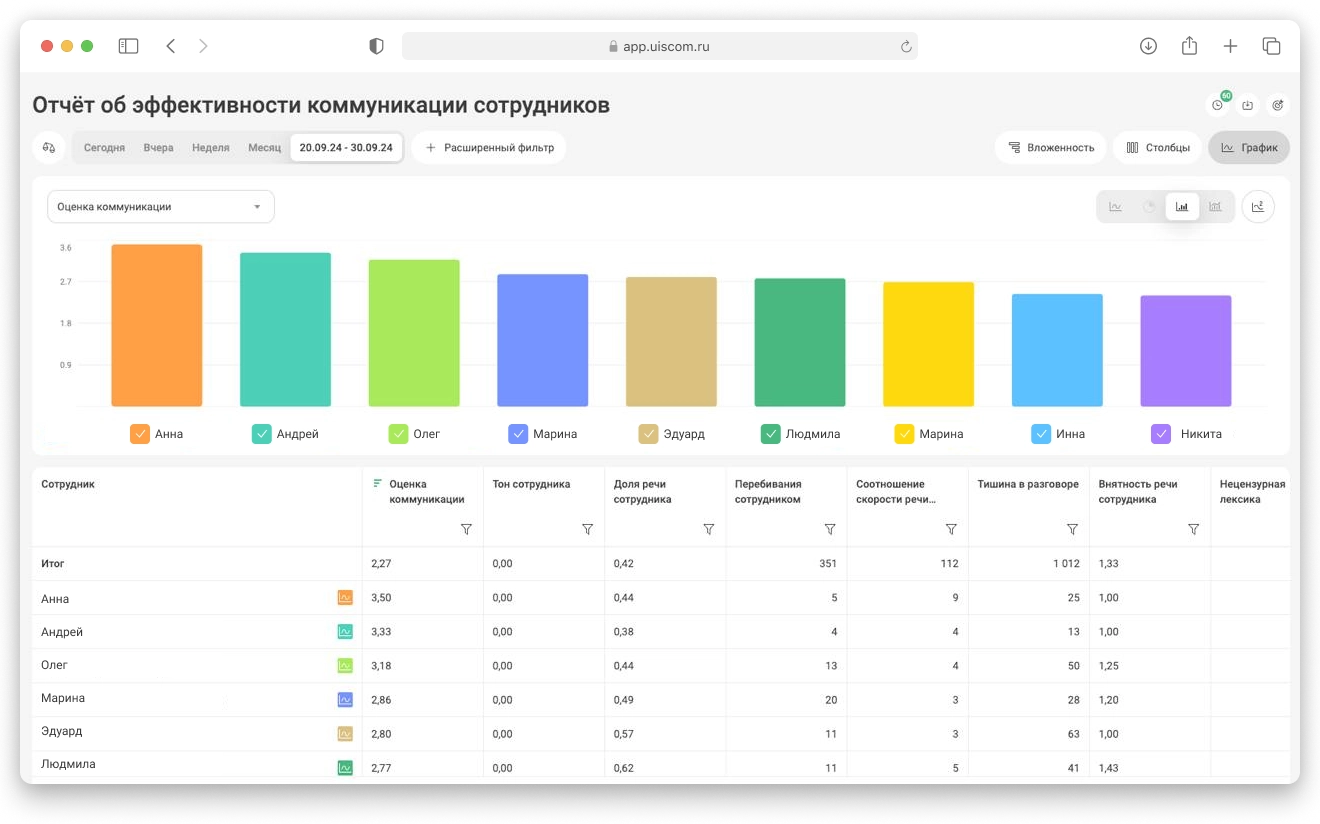
Task: Click the Safari downloads icon
Action: point(1148,46)
